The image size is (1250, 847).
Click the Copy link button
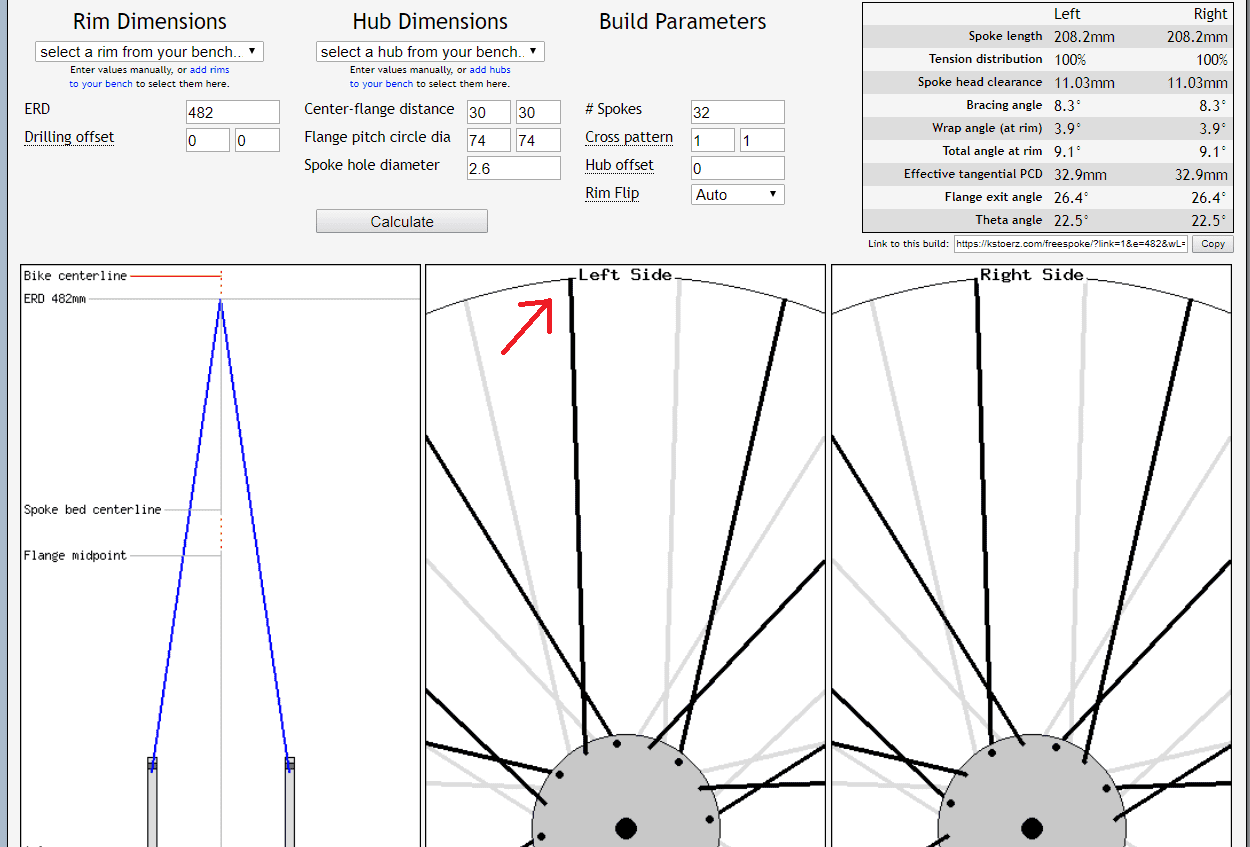point(1212,244)
